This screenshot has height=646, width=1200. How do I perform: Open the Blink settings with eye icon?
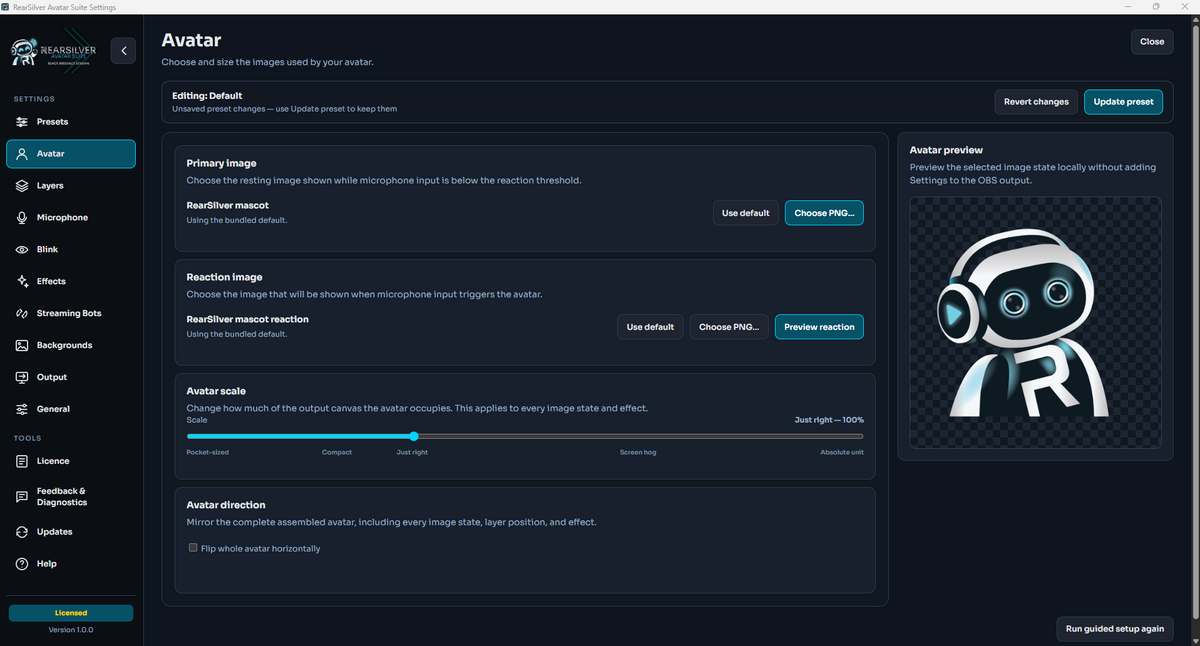coord(71,250)
